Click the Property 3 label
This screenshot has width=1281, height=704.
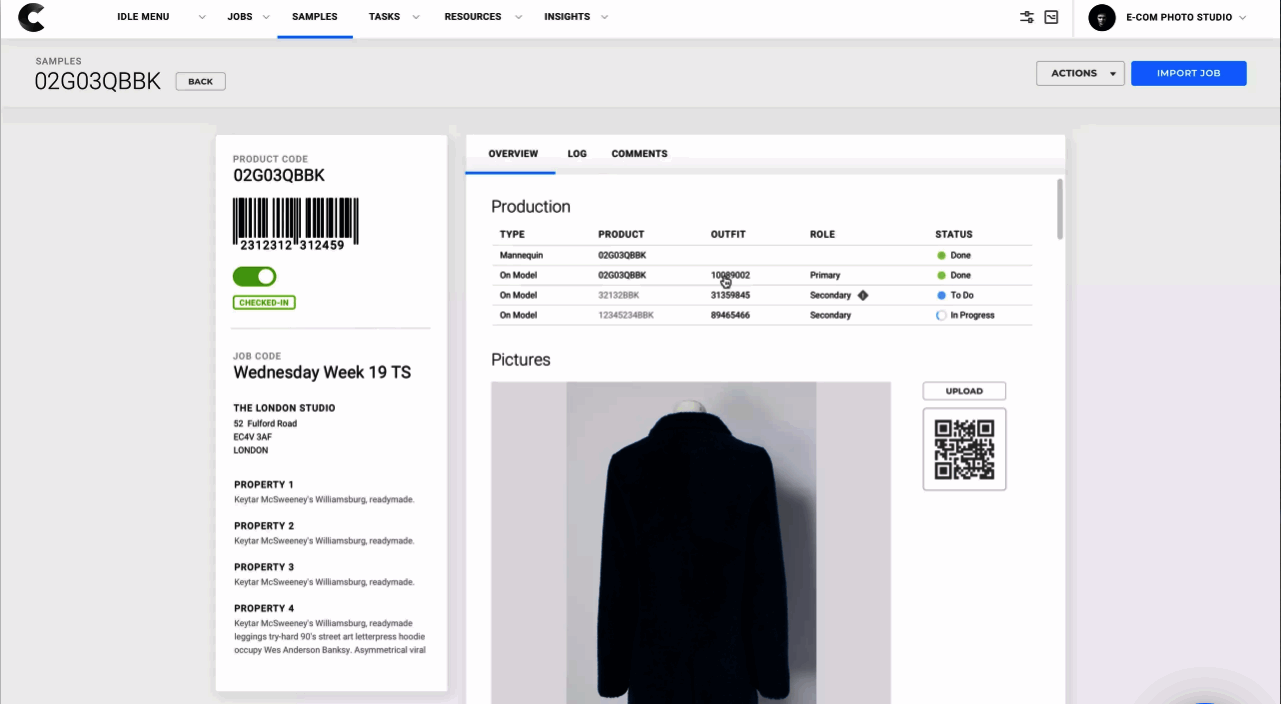coord(264,567)
